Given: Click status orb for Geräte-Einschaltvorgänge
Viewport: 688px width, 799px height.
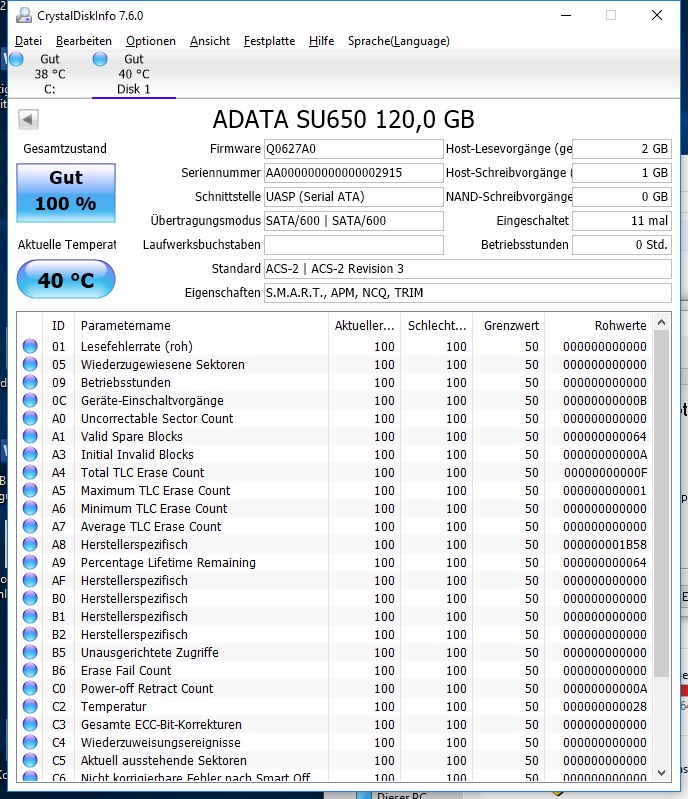Looking at the screenshot, I should point(30,400).
